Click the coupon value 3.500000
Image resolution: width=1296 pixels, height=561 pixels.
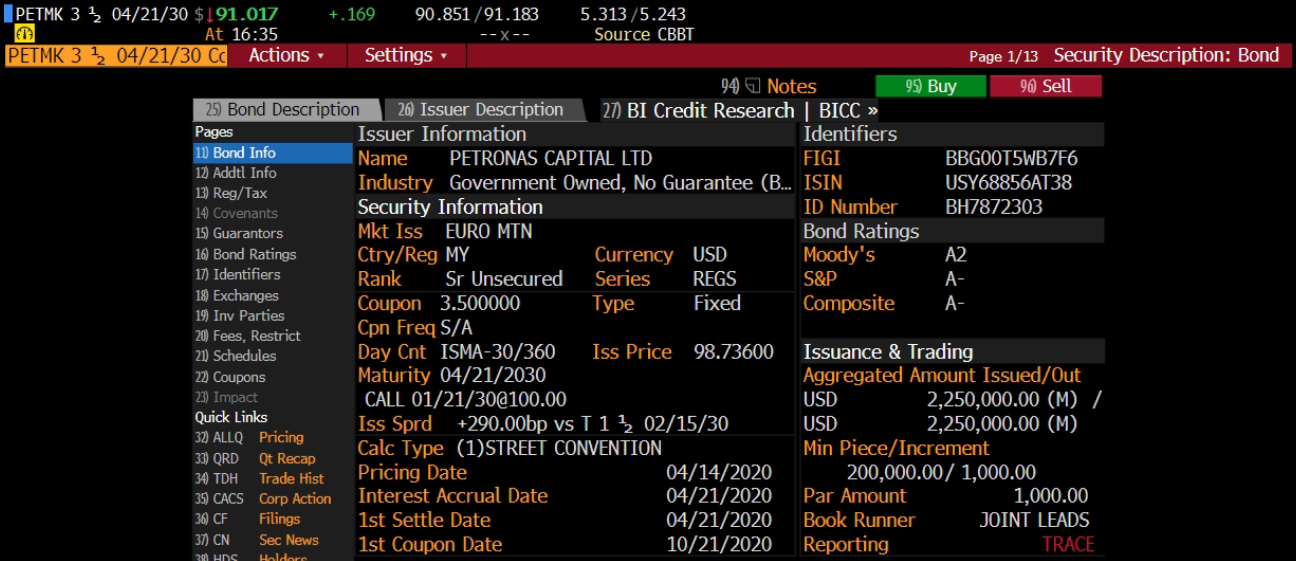[x=480, y=303]
